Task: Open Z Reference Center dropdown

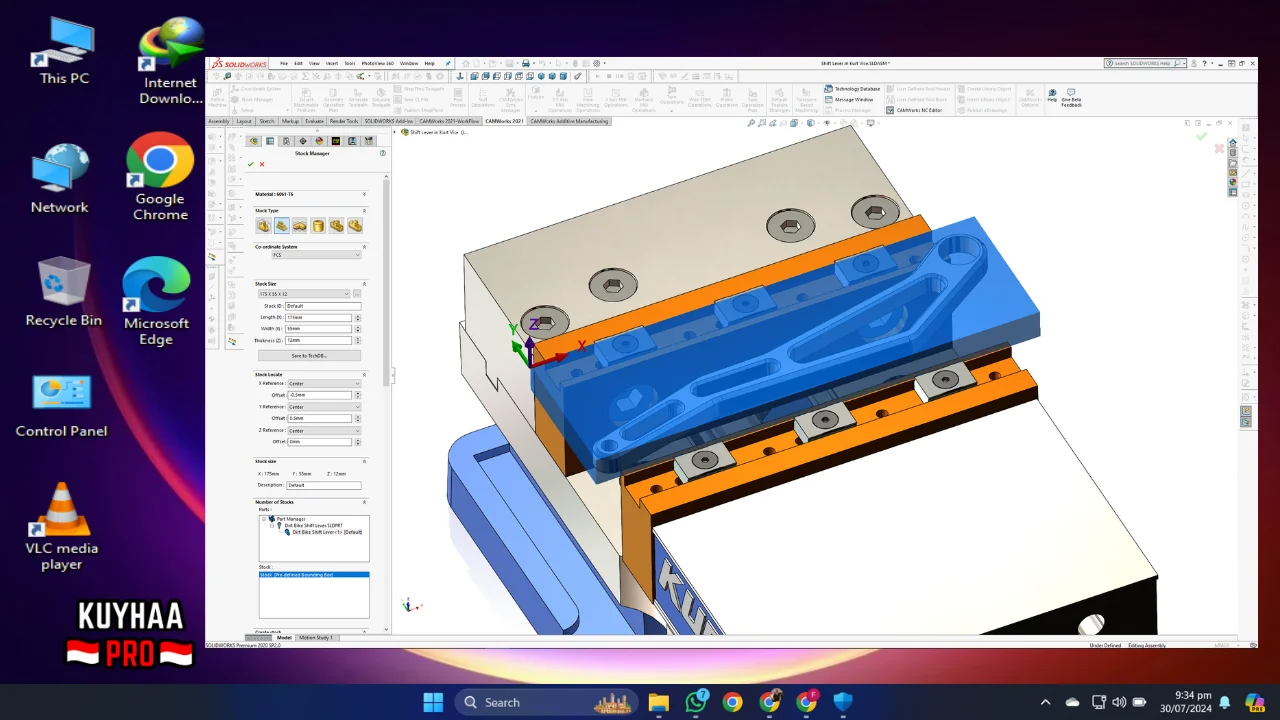Action: pos(324,430)
